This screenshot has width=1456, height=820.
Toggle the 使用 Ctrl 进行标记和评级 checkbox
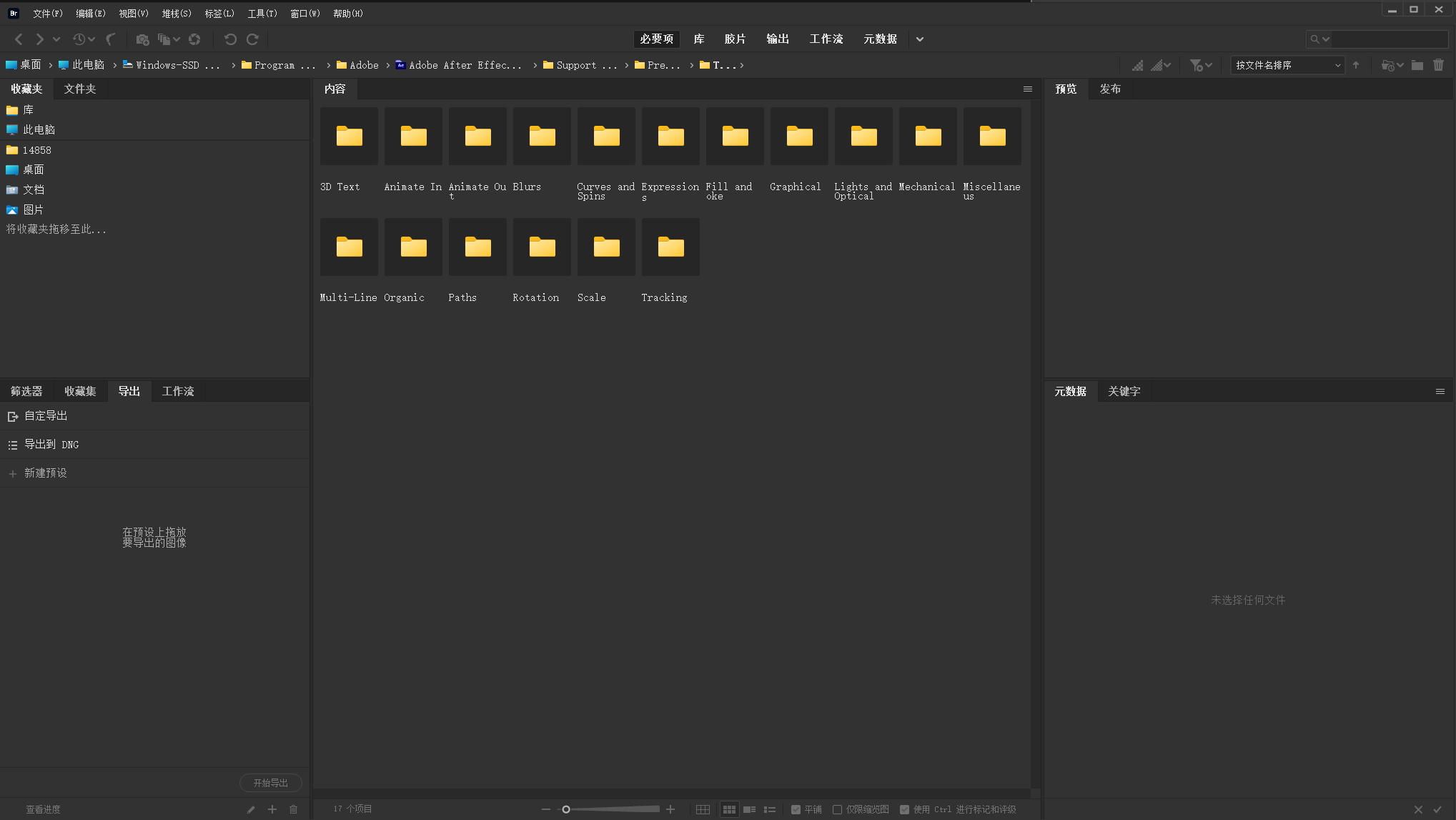pyautogui.click(x=904, y=809)
